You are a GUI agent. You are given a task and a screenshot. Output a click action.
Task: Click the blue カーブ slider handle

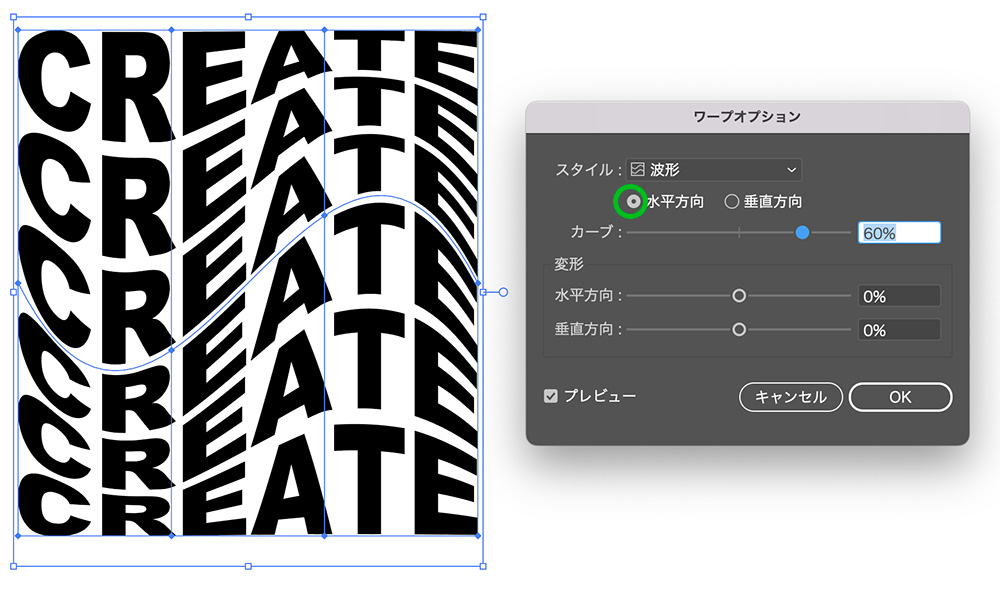pos(803,232)
